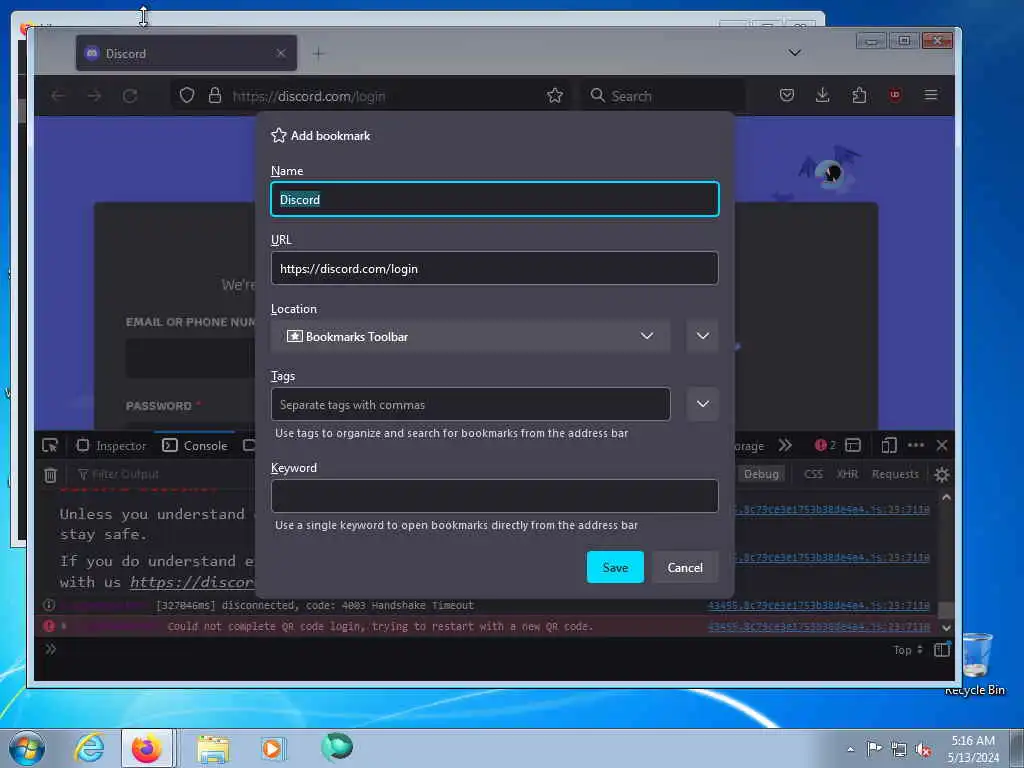Open the List all tabs chevron

pos(794,53)
